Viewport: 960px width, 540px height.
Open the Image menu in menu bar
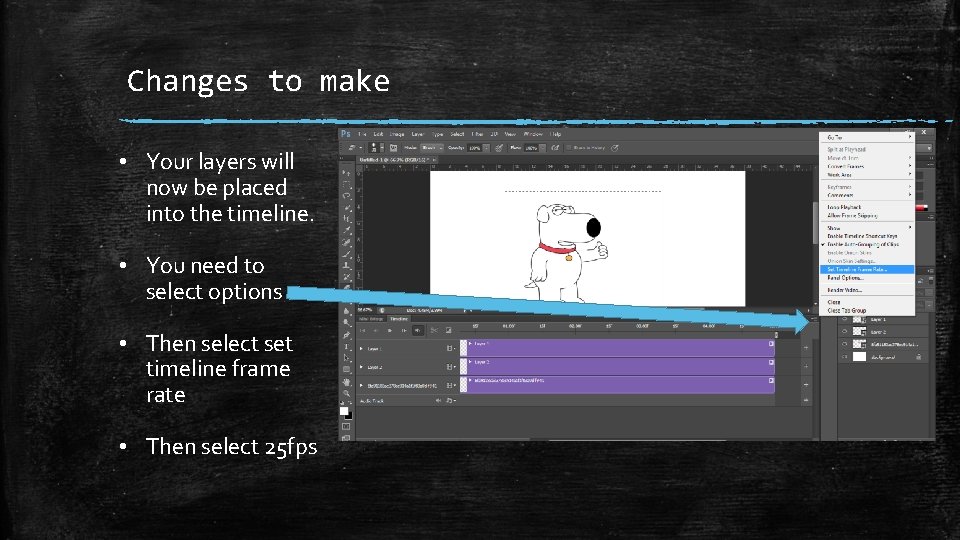coord(397,134)
